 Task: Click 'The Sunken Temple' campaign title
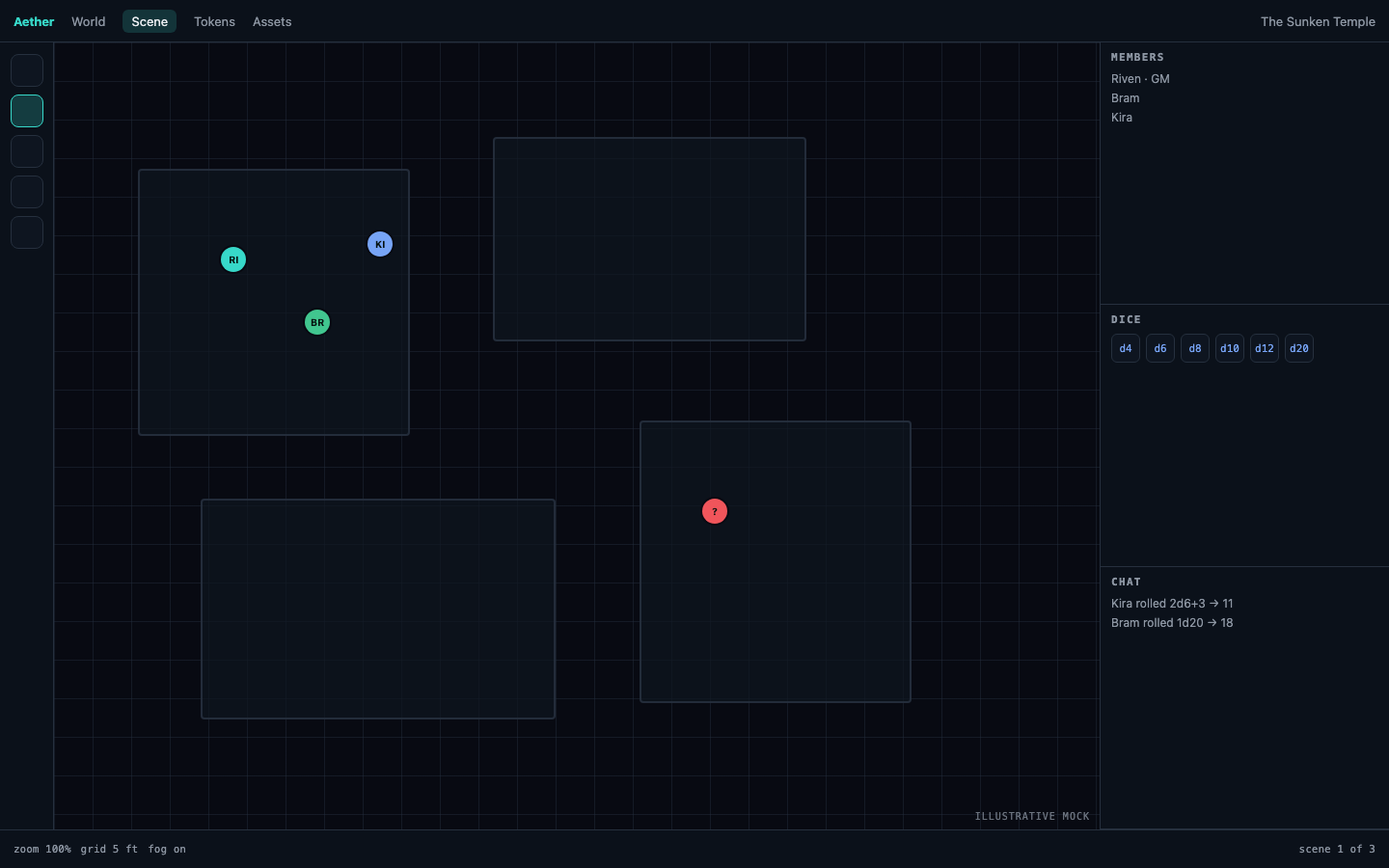click(x=1318, y=21)
